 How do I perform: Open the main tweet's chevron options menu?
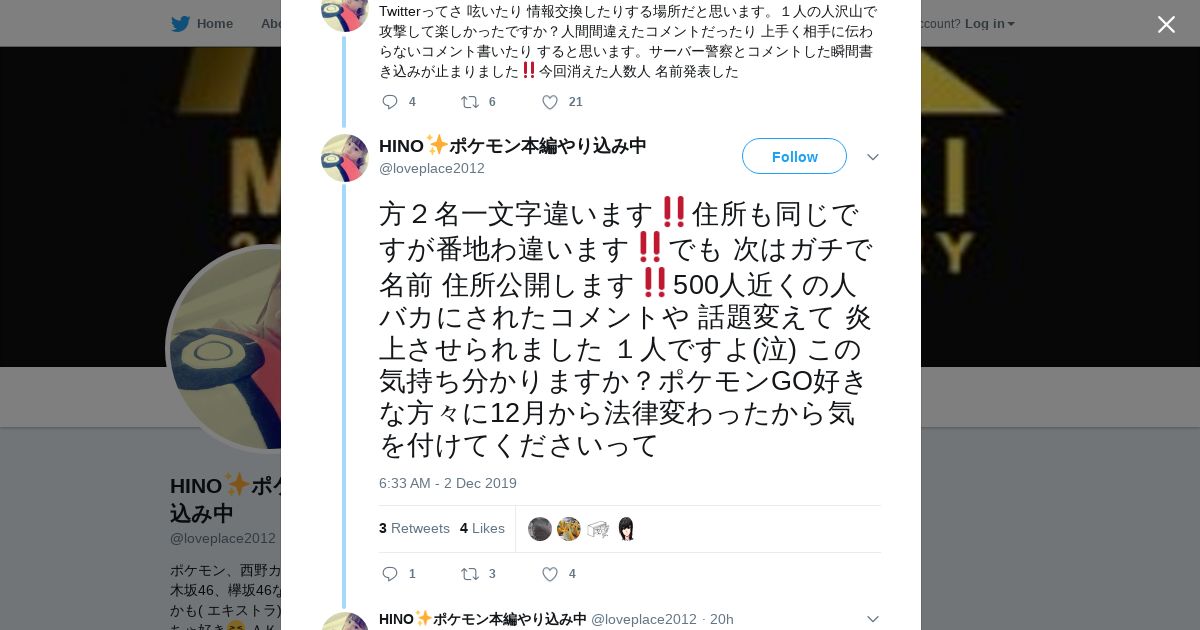click(872, 157)
